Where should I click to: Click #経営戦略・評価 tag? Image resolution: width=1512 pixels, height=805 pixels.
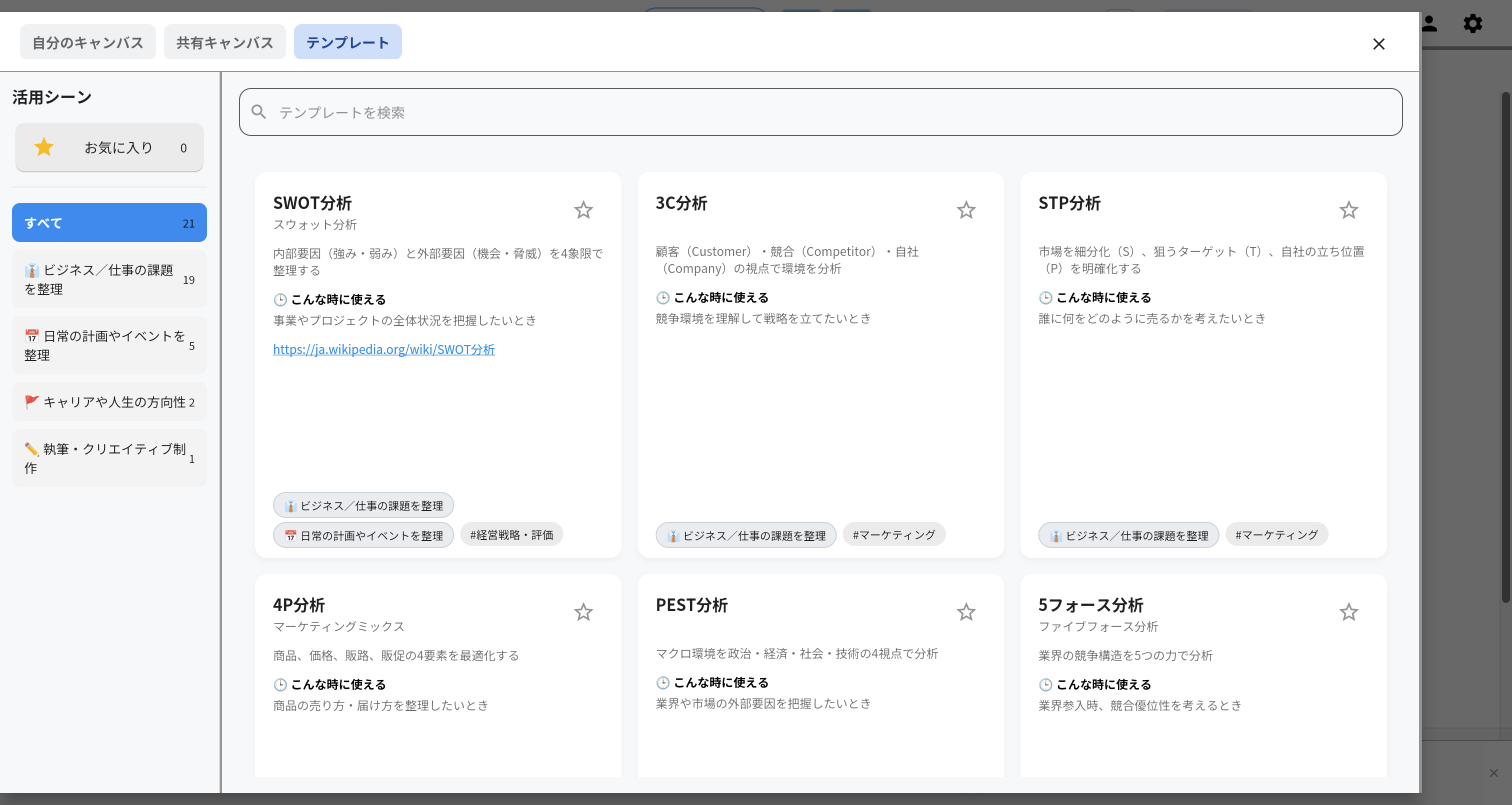[512, 534]
